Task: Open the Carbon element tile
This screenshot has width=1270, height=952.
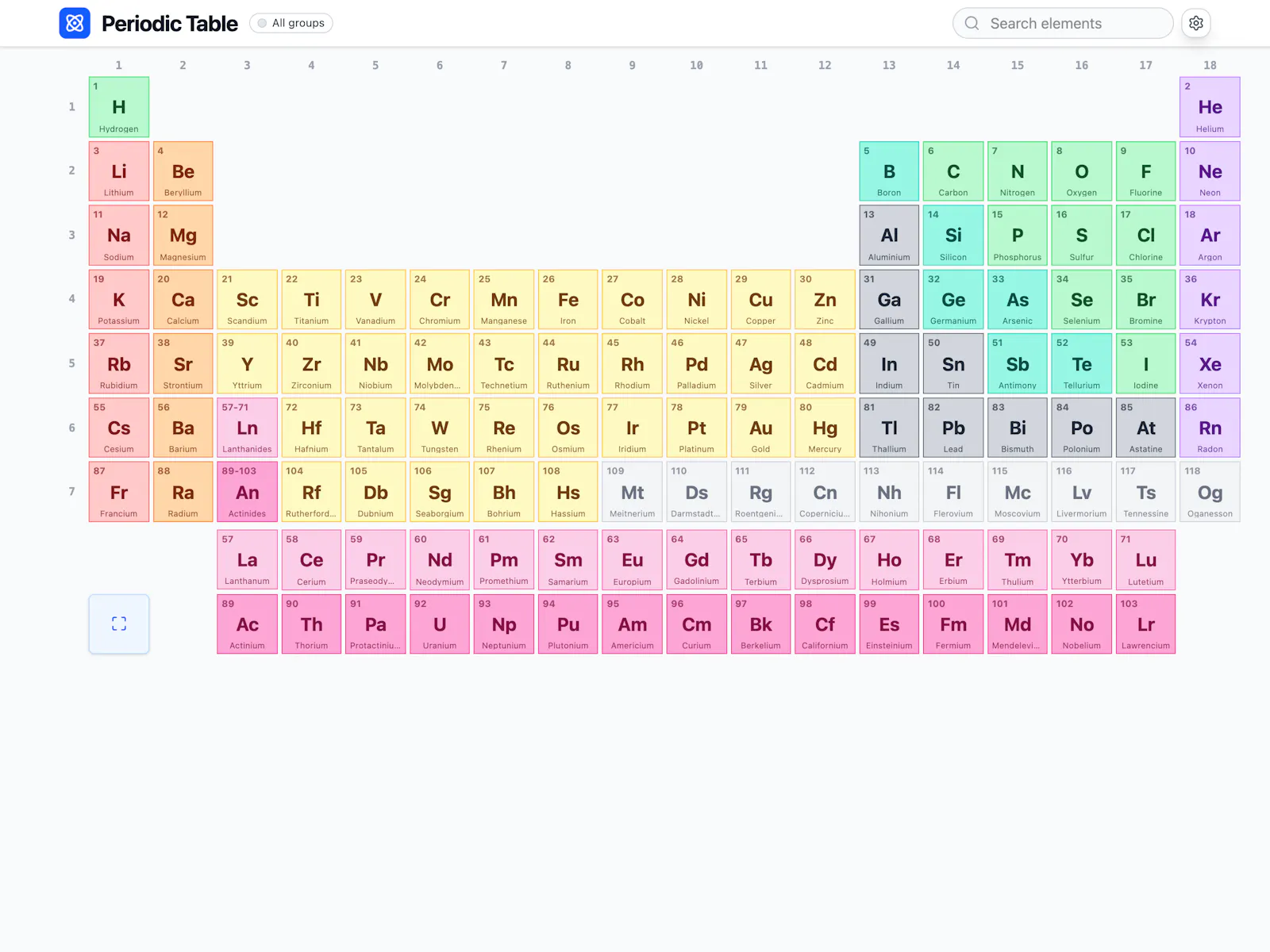Action: click(x=953, y=171)
